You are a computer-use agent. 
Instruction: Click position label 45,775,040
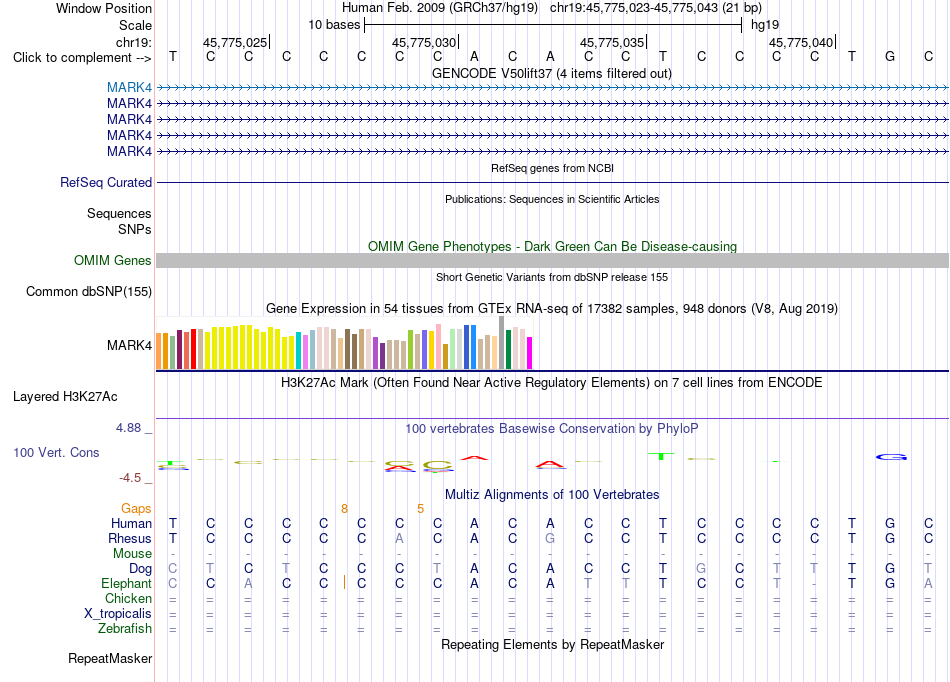801,42
